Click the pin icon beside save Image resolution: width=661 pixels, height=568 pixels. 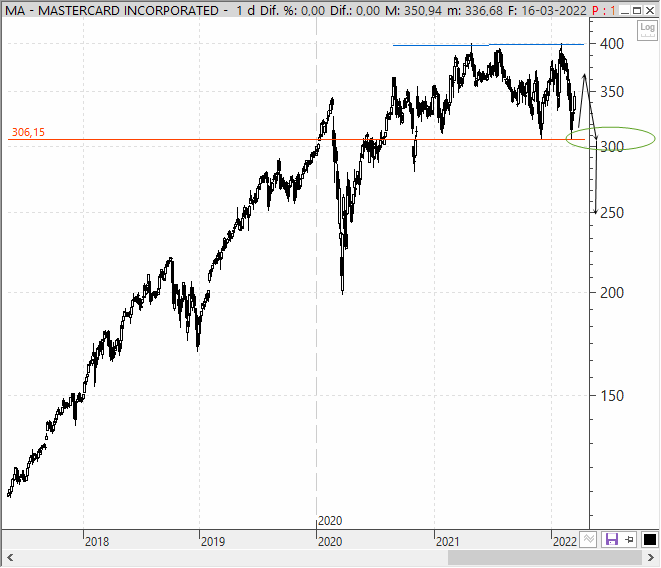(629, 539)
